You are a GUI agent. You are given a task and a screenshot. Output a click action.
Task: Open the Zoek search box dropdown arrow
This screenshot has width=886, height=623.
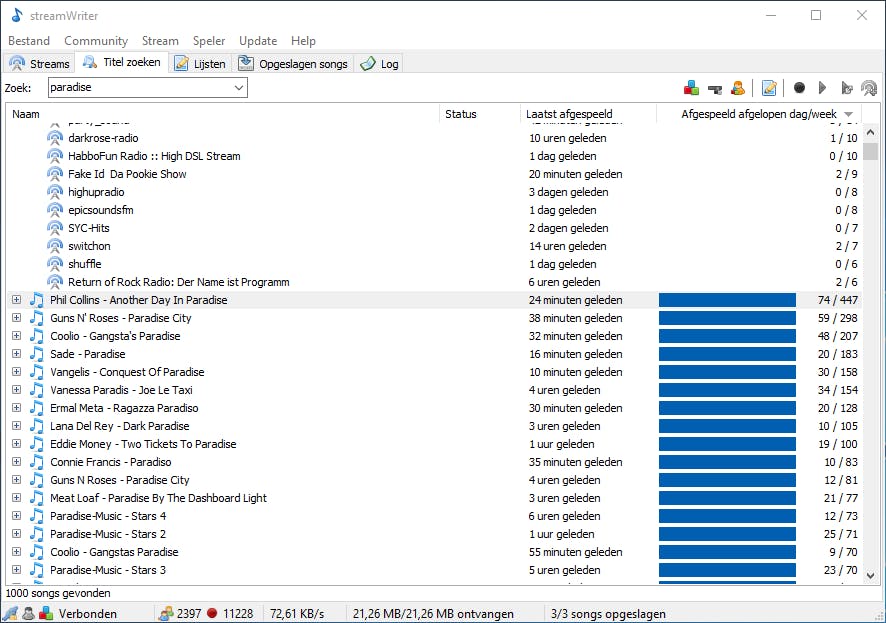pyautogui.click(x=239, y=88)
